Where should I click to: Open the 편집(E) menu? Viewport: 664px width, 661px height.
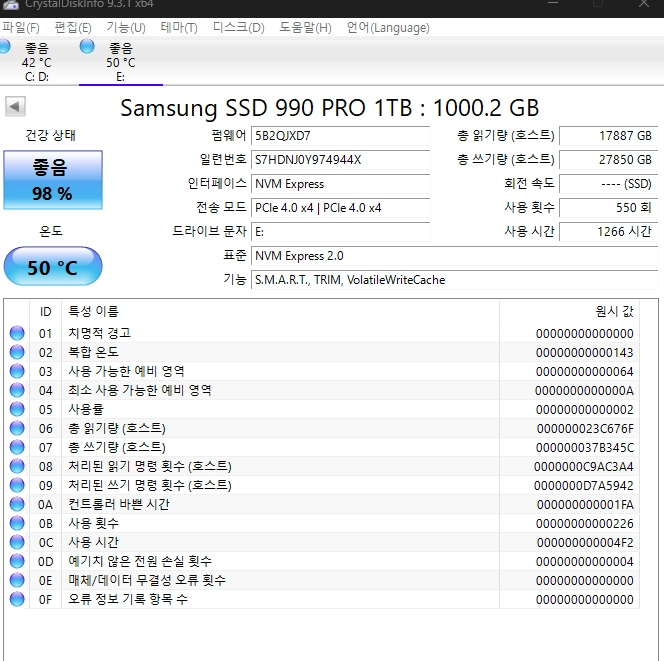73,28
